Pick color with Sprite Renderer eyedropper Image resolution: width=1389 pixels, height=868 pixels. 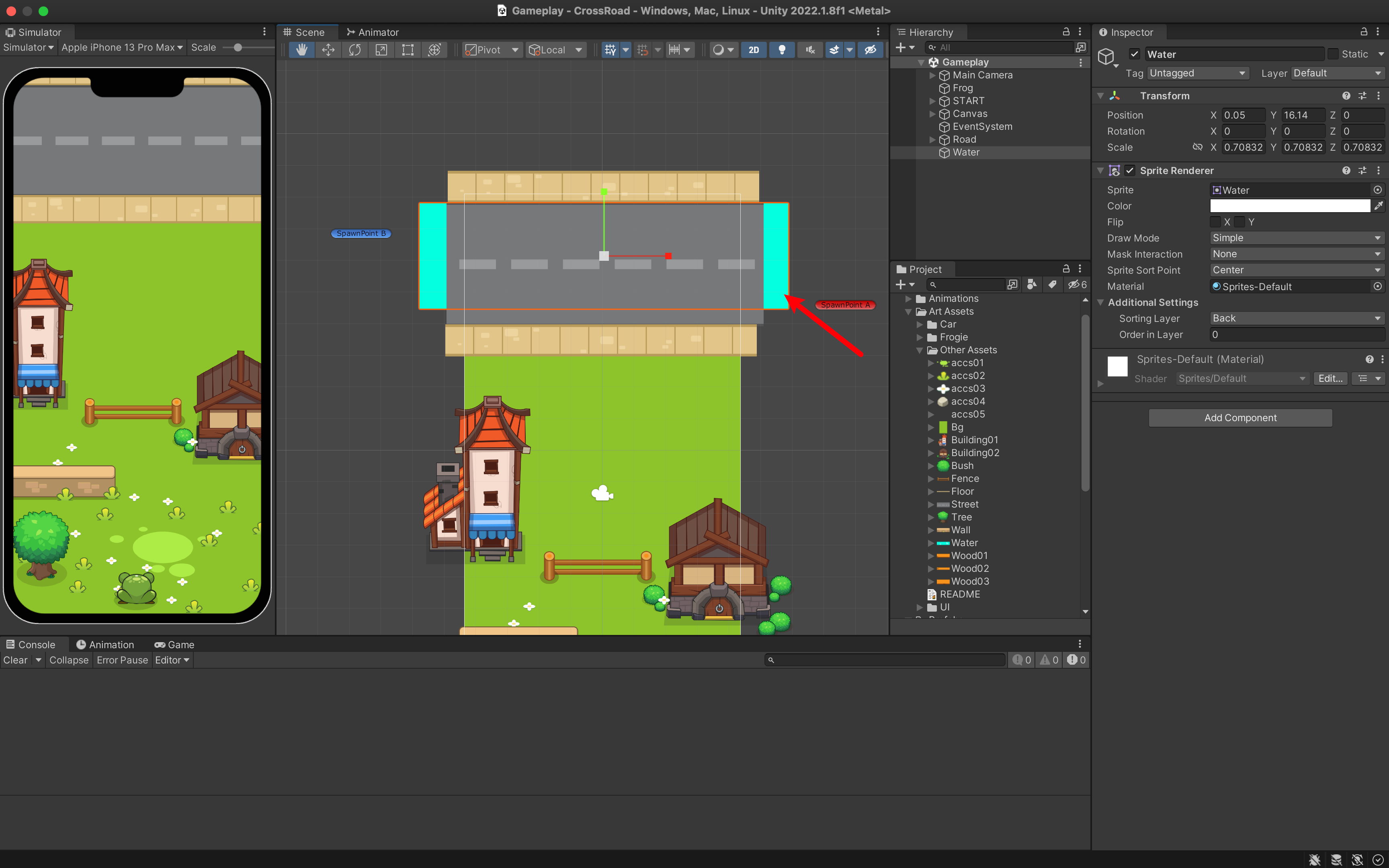pyautogui.click(x=1379, y=205)
